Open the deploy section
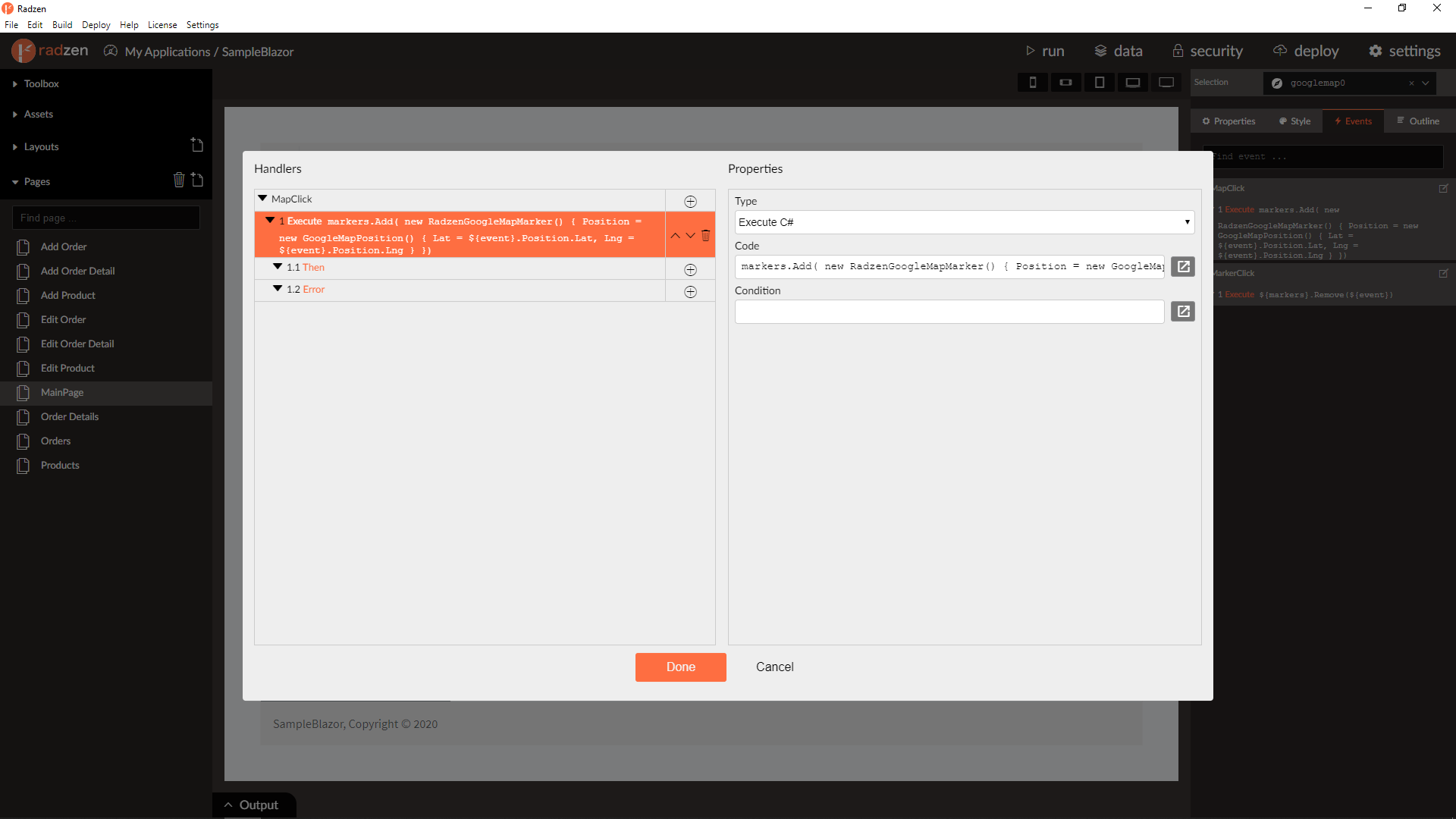This screenshot has width=1456, height=819. click(1306, 51)
